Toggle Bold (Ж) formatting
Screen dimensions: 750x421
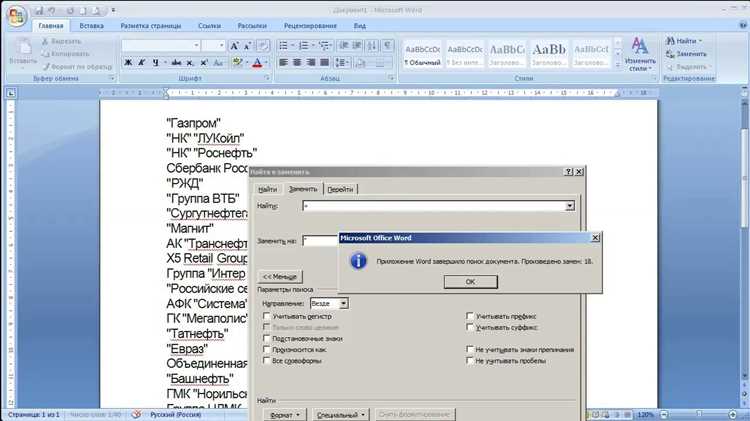click(128, 63)
